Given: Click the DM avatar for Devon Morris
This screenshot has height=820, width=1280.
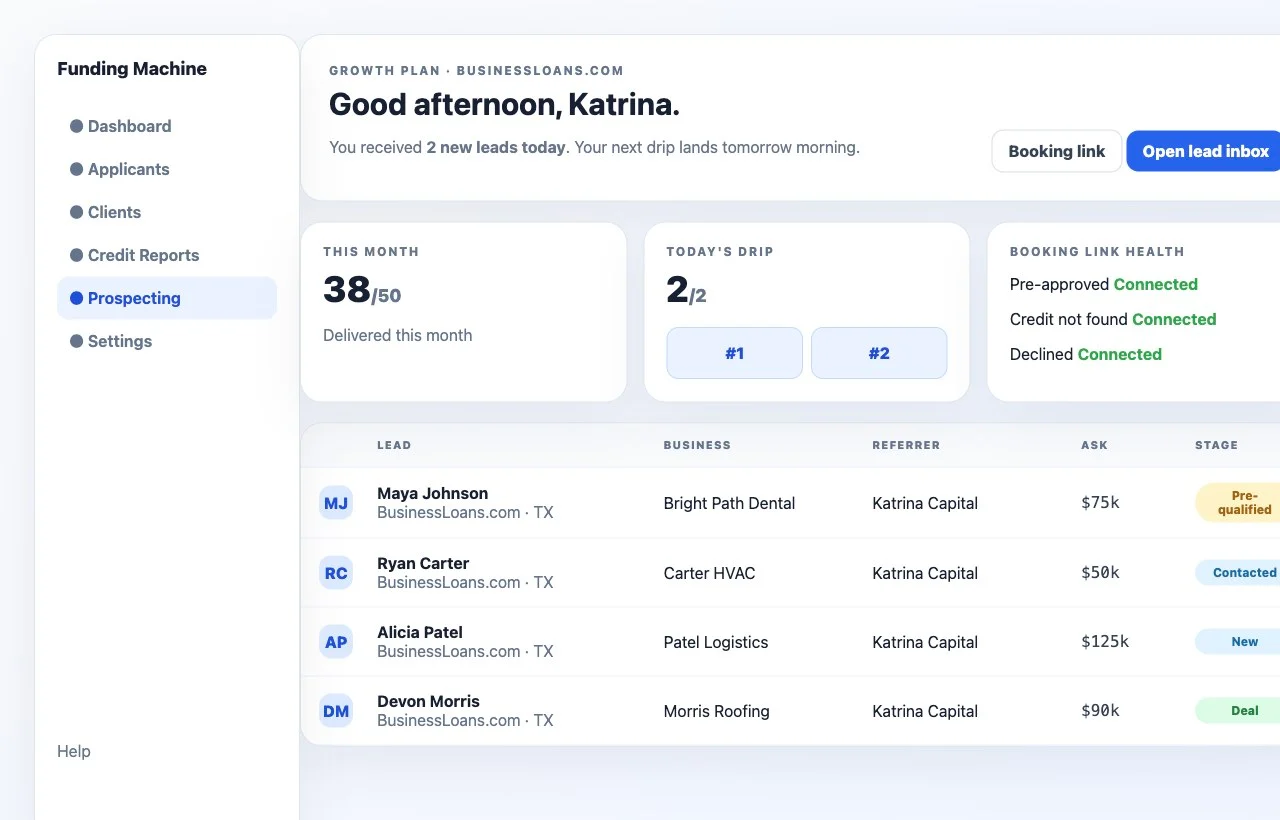Looking at the screenshot, I should [x=336, y=711].
